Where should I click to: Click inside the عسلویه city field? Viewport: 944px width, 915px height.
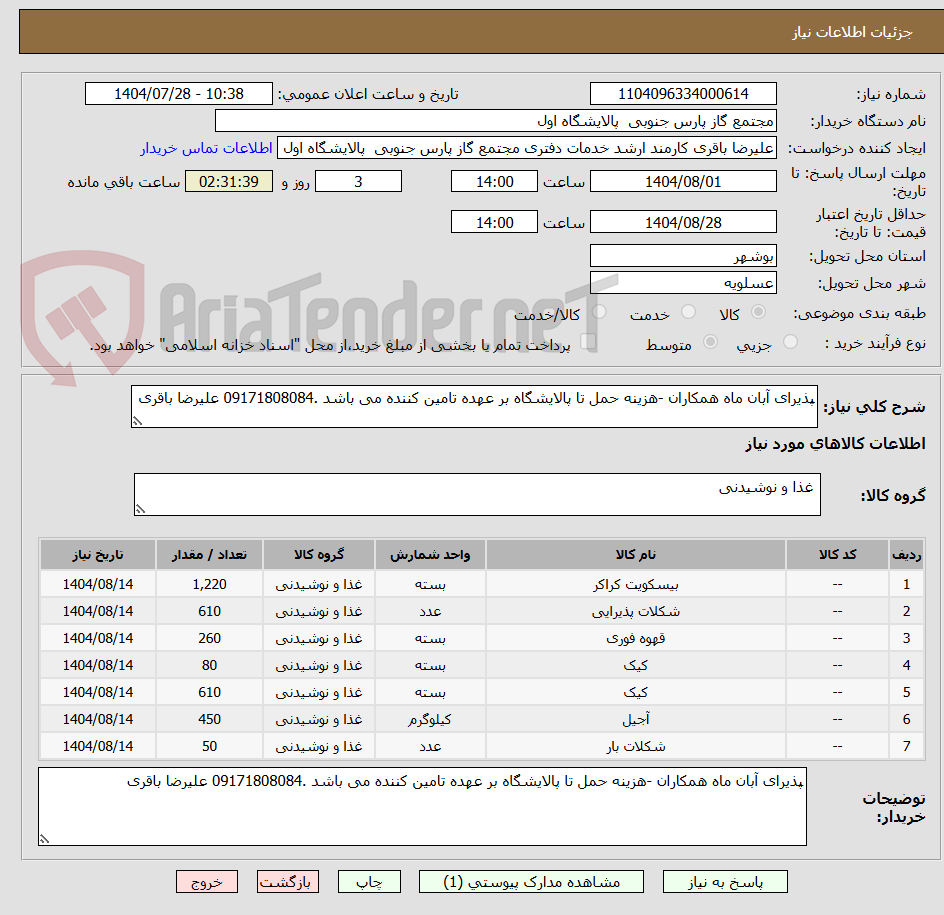(x=683, y=283)
